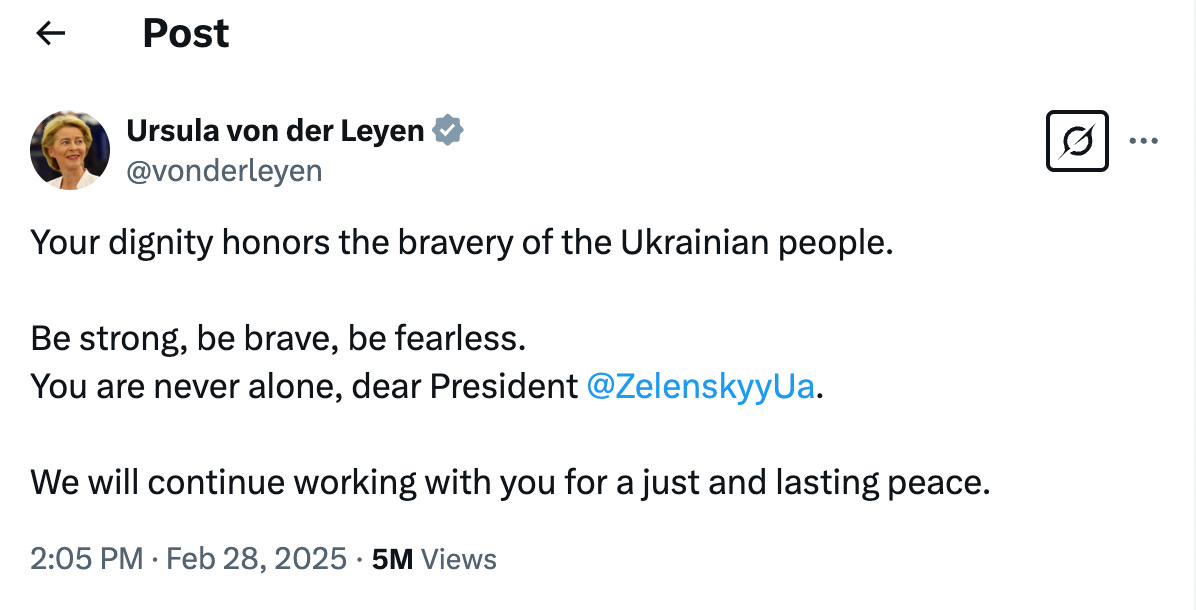The width and height of the screenshot is (1196, 610).
Task: Click the 2:05 PM timestamp
Action: click(87, 558)
